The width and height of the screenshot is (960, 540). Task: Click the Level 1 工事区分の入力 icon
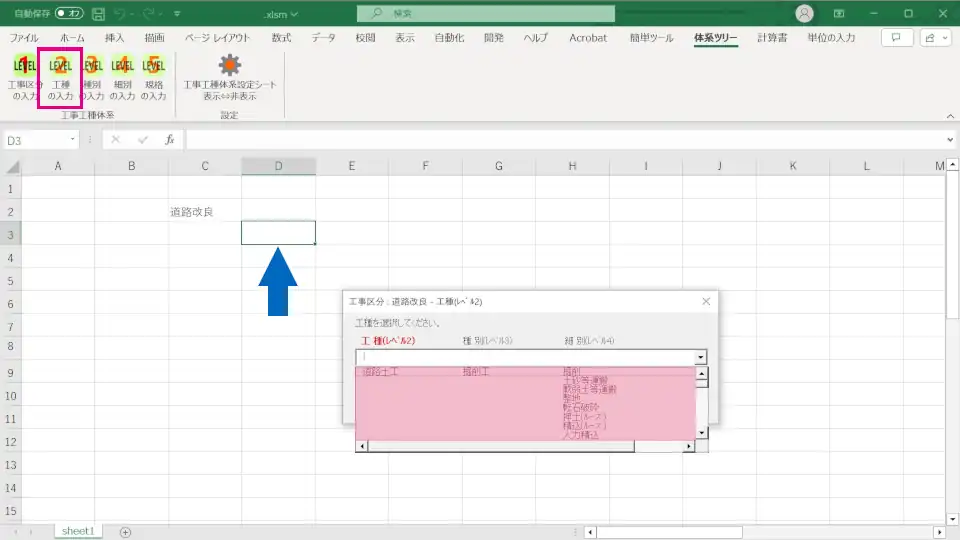(x=25, y=67)
